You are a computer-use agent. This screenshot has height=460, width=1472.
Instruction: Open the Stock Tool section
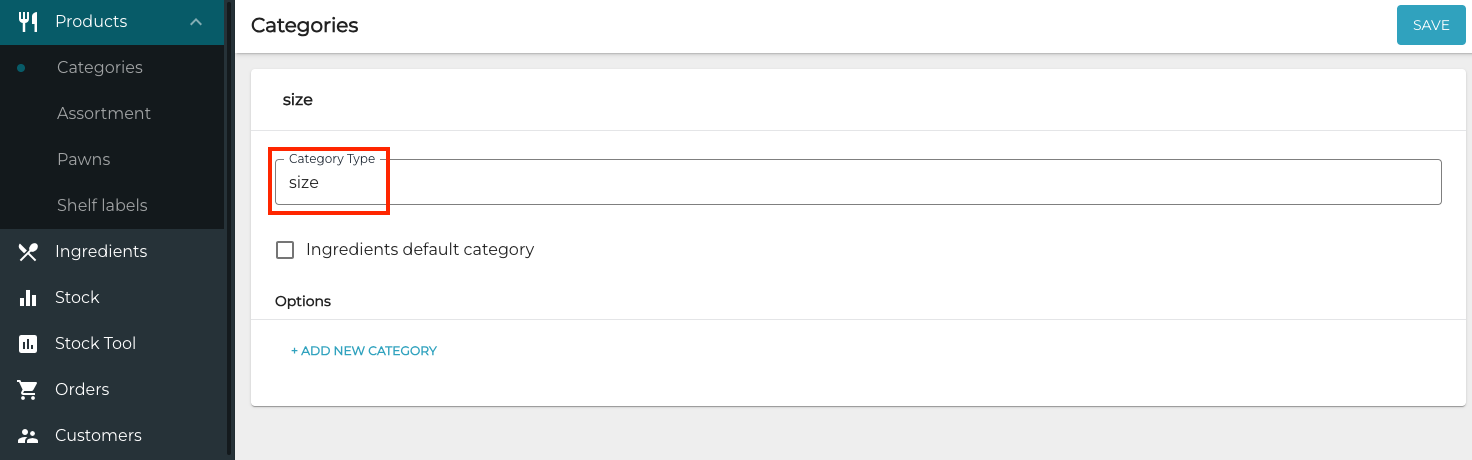click(95, 344)
